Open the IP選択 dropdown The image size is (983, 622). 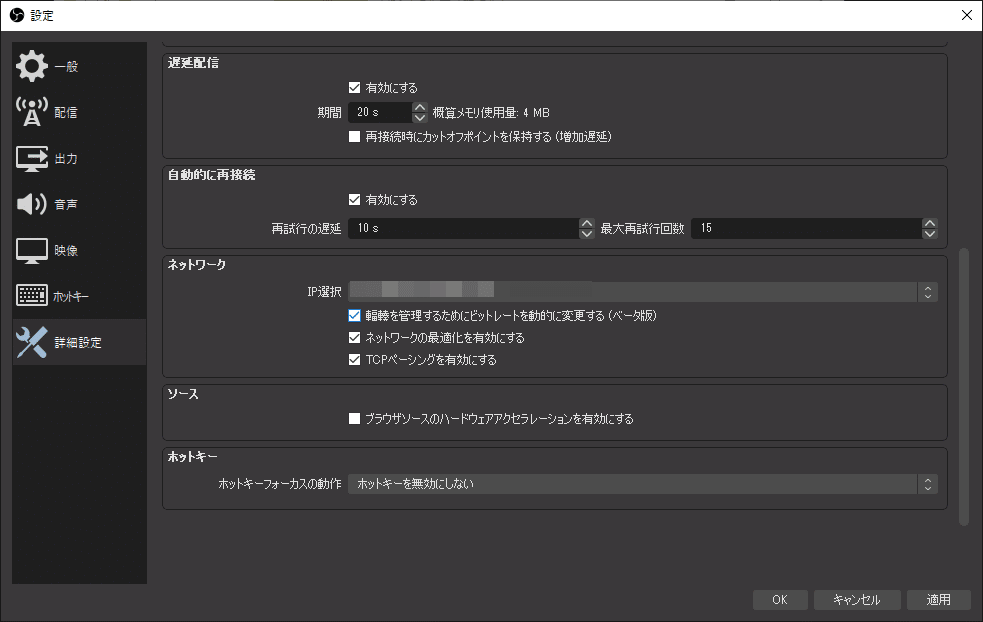tap(643, 292)
